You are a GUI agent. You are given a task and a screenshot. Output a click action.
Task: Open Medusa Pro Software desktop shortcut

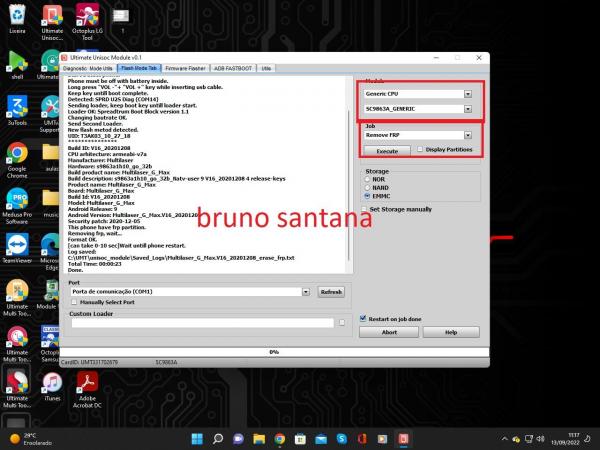click(17, 198)
